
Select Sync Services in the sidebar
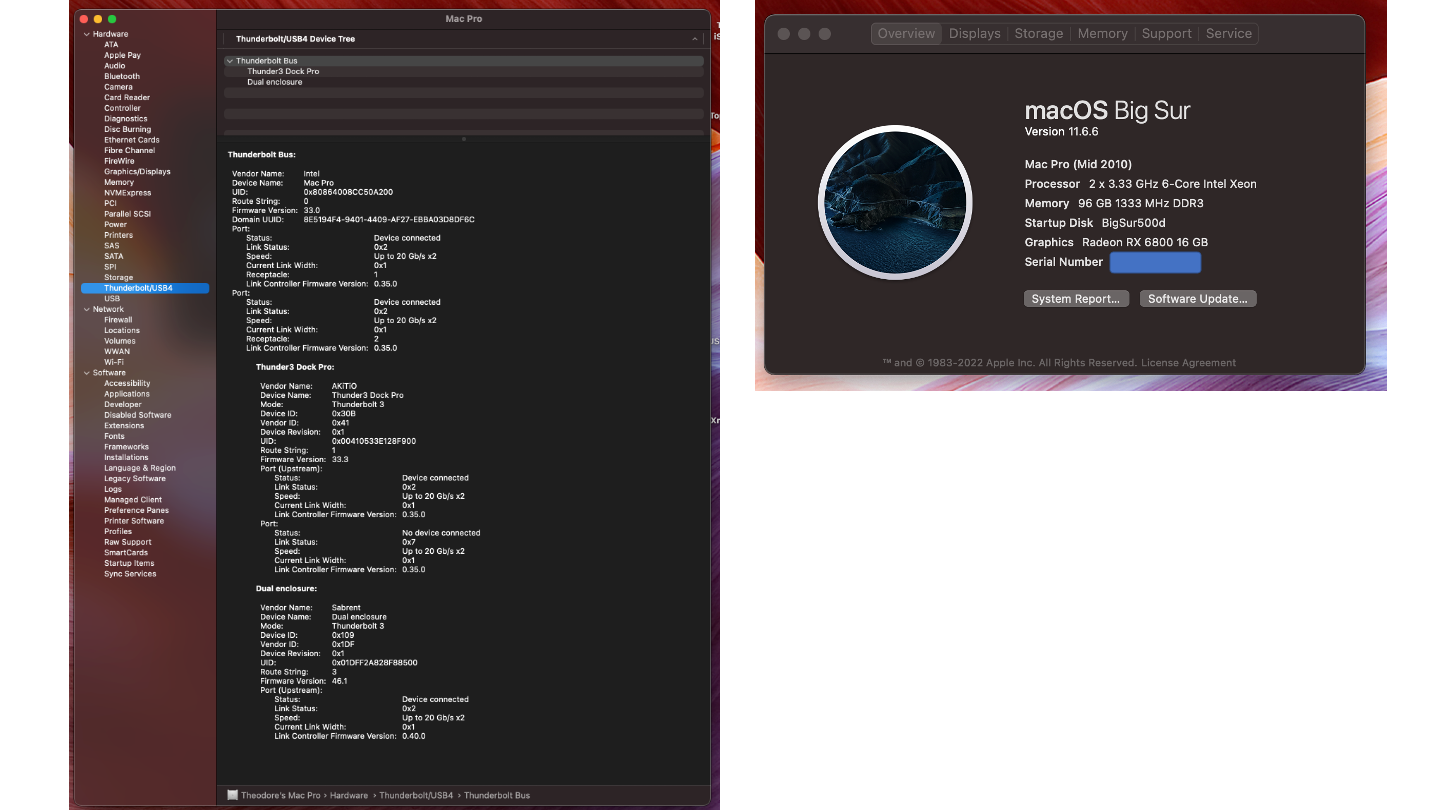pos(130,574)
